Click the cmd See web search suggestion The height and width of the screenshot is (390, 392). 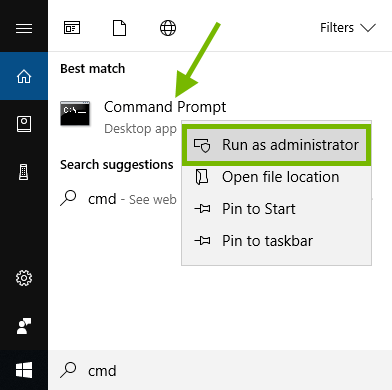(118, 199)
